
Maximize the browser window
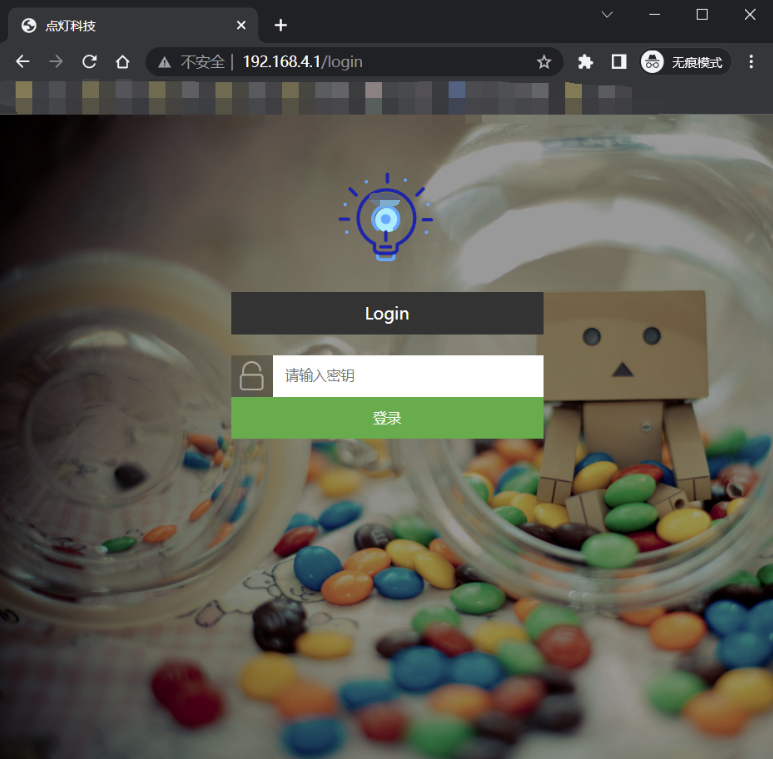click(702, 15)
